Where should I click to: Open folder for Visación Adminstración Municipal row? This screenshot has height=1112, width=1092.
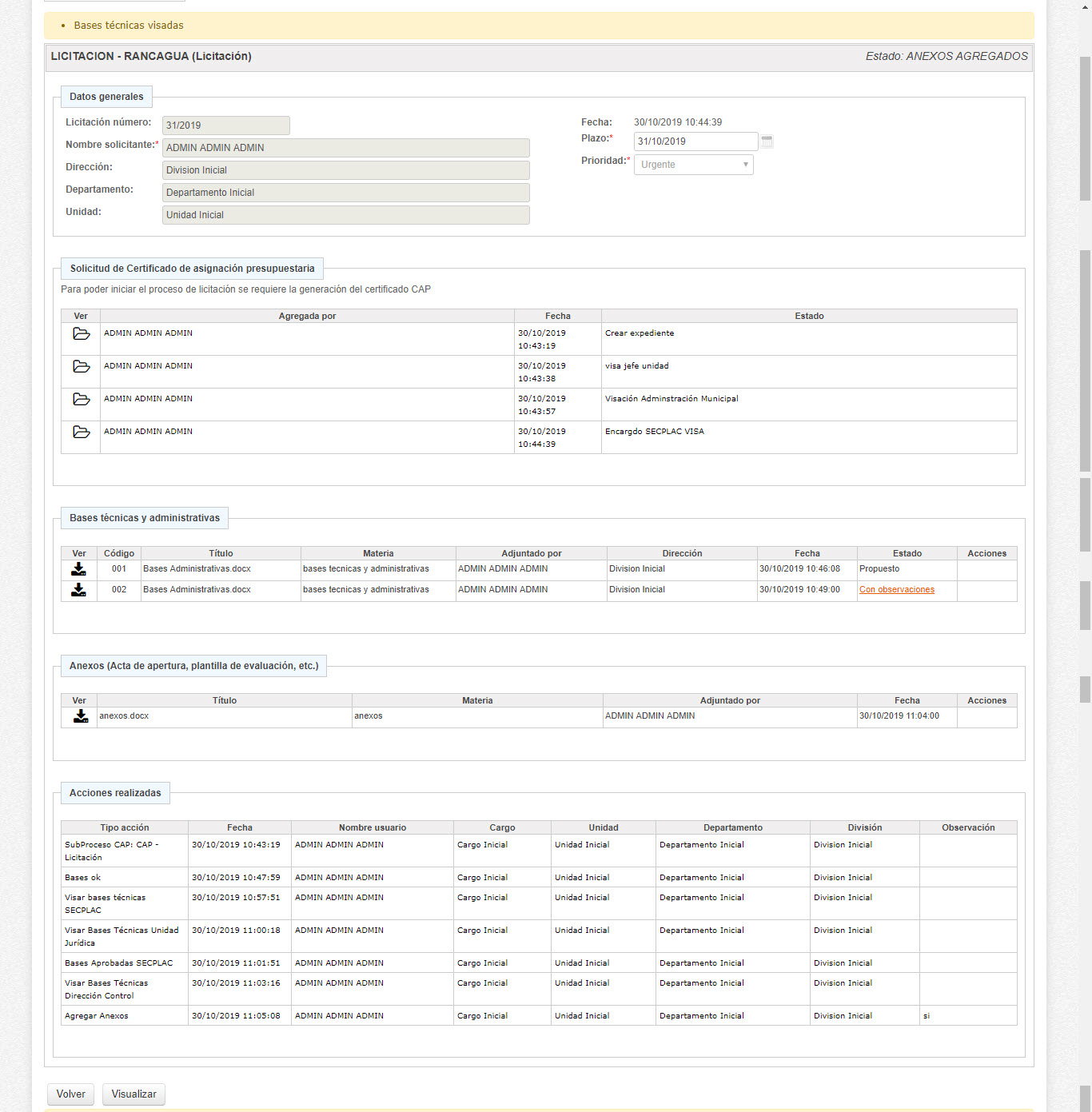[81, 399]
